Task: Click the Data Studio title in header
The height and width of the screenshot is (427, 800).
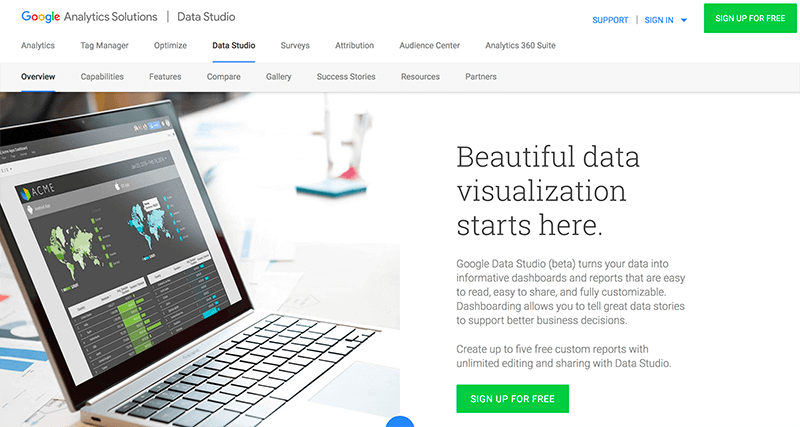Action: 206,17
